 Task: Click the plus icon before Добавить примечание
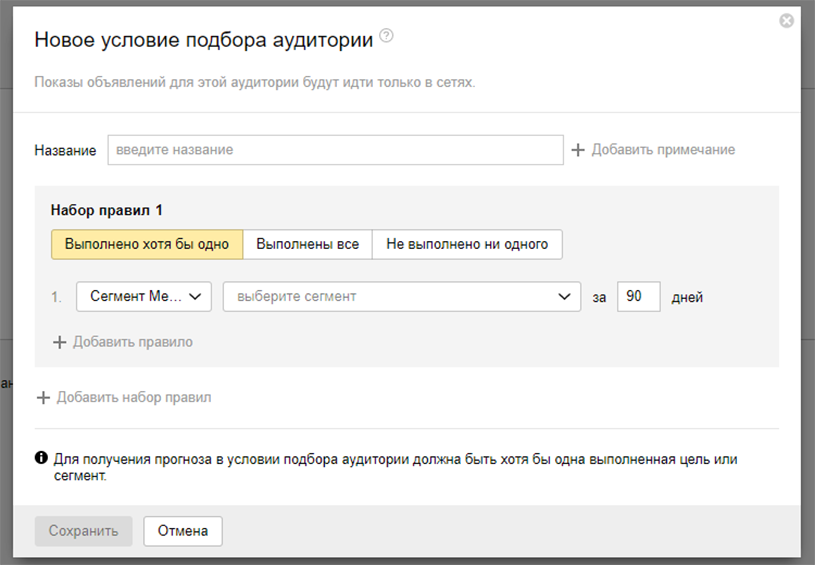pos(578,150)
